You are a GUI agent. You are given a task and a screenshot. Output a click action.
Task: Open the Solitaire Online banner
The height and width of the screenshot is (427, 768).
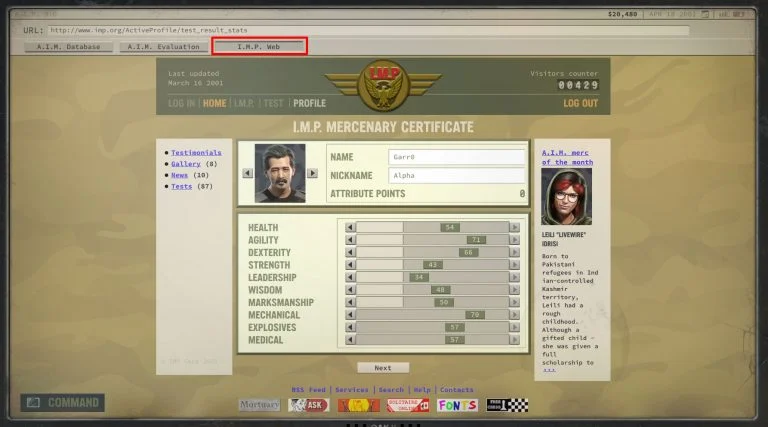click(x=408, y=405)
